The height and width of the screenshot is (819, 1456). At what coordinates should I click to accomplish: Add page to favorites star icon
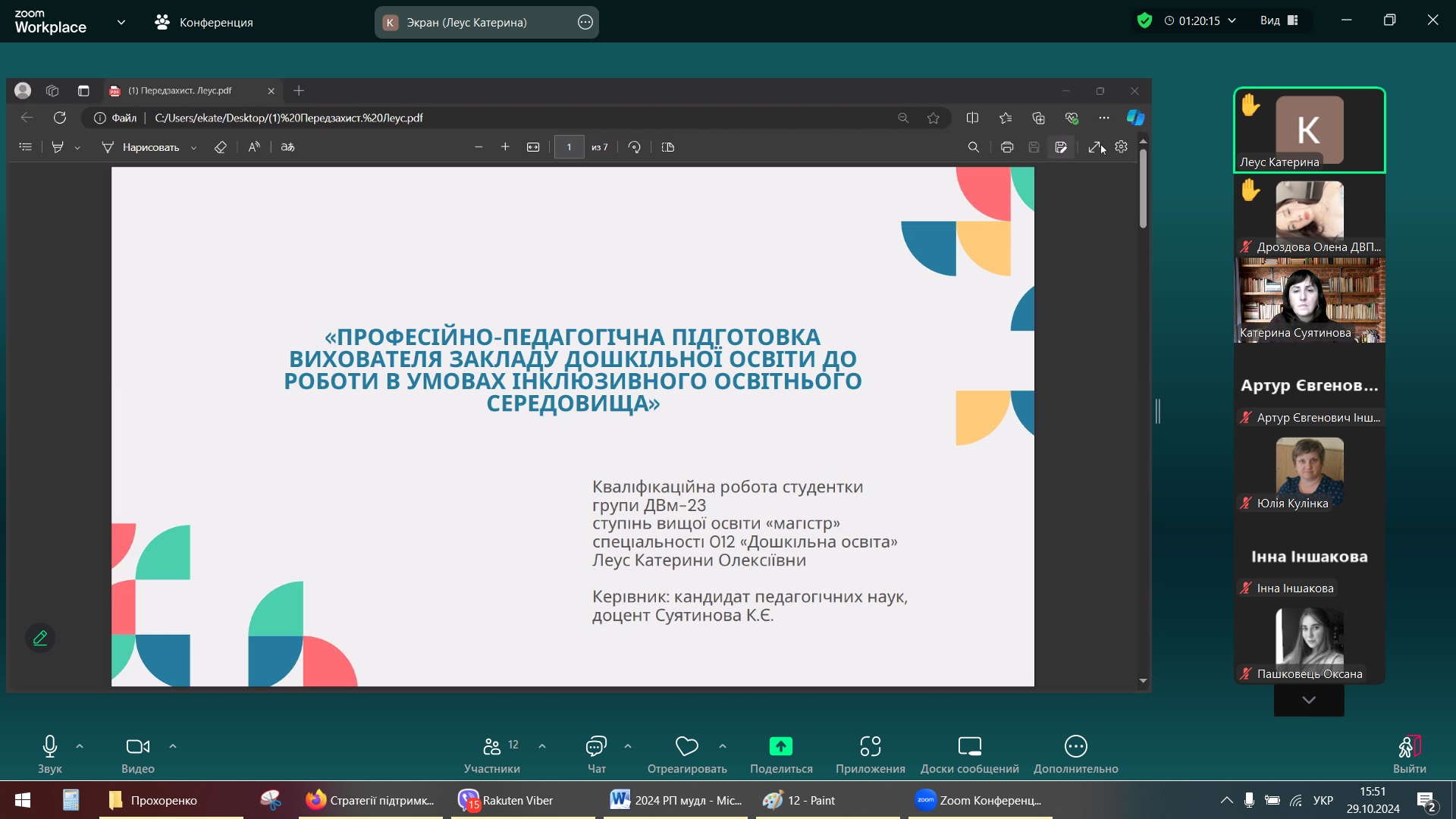click(x=934, y=118)
